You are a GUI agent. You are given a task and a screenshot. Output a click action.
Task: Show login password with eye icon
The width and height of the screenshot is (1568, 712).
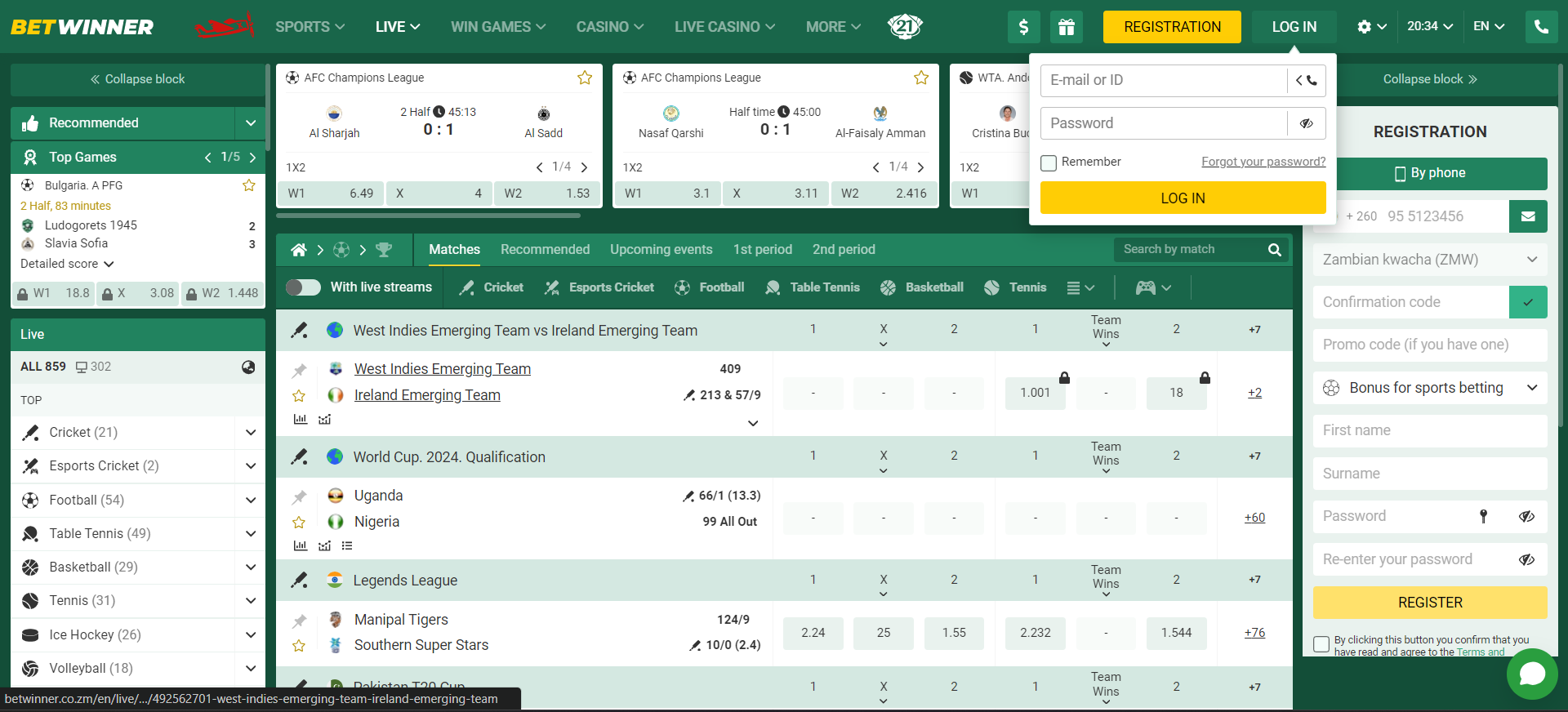[x=1307, y=123]
